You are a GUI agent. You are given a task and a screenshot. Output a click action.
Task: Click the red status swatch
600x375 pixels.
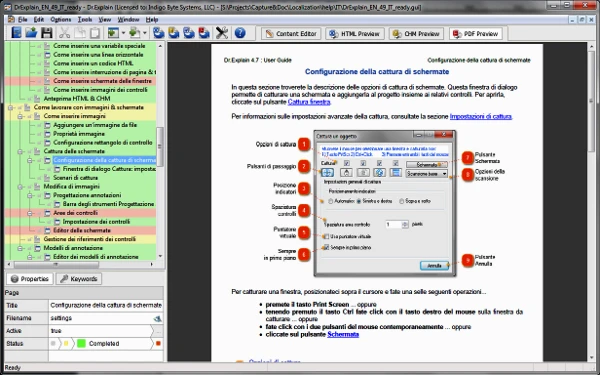(158, 344)
